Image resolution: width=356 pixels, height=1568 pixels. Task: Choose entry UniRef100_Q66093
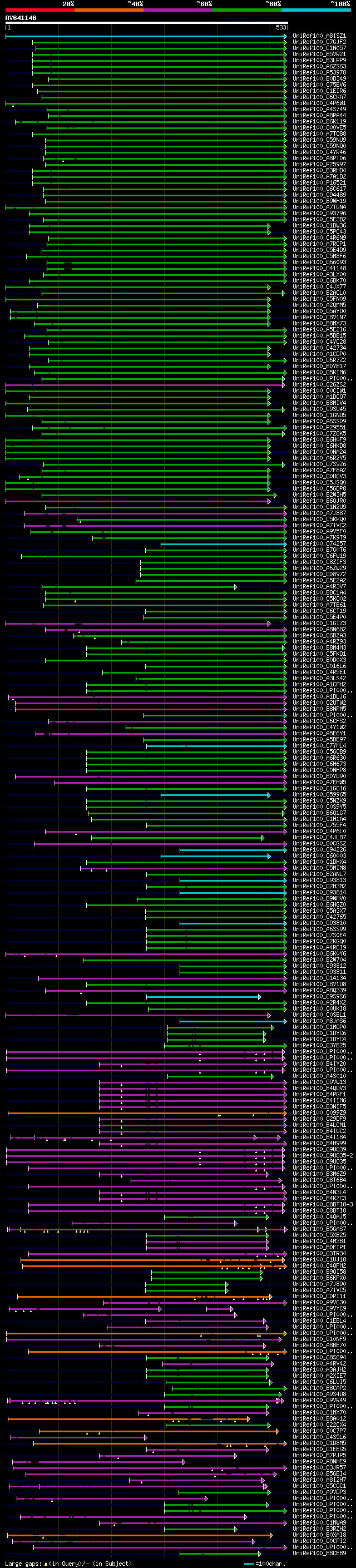tap(319, 263)
